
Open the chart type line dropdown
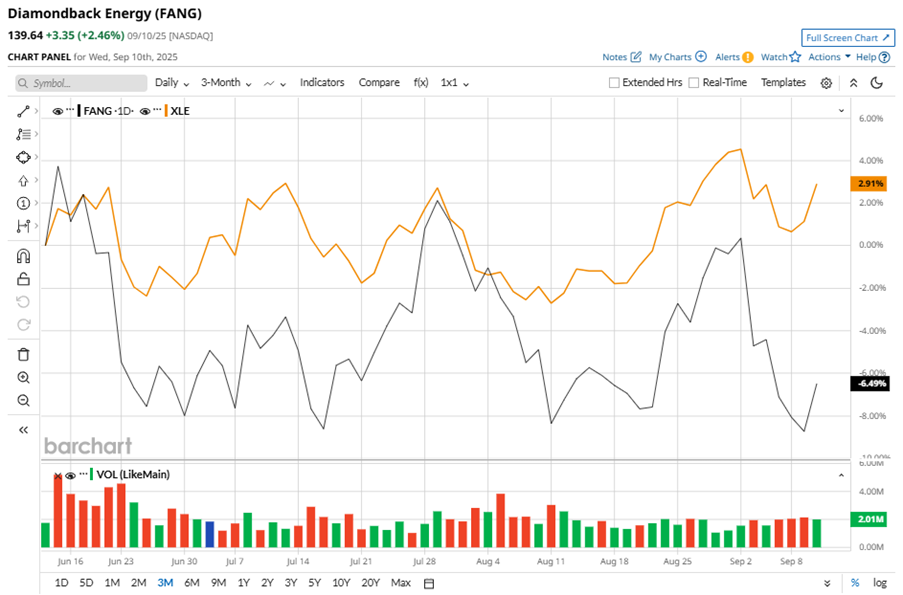[275, 84]
